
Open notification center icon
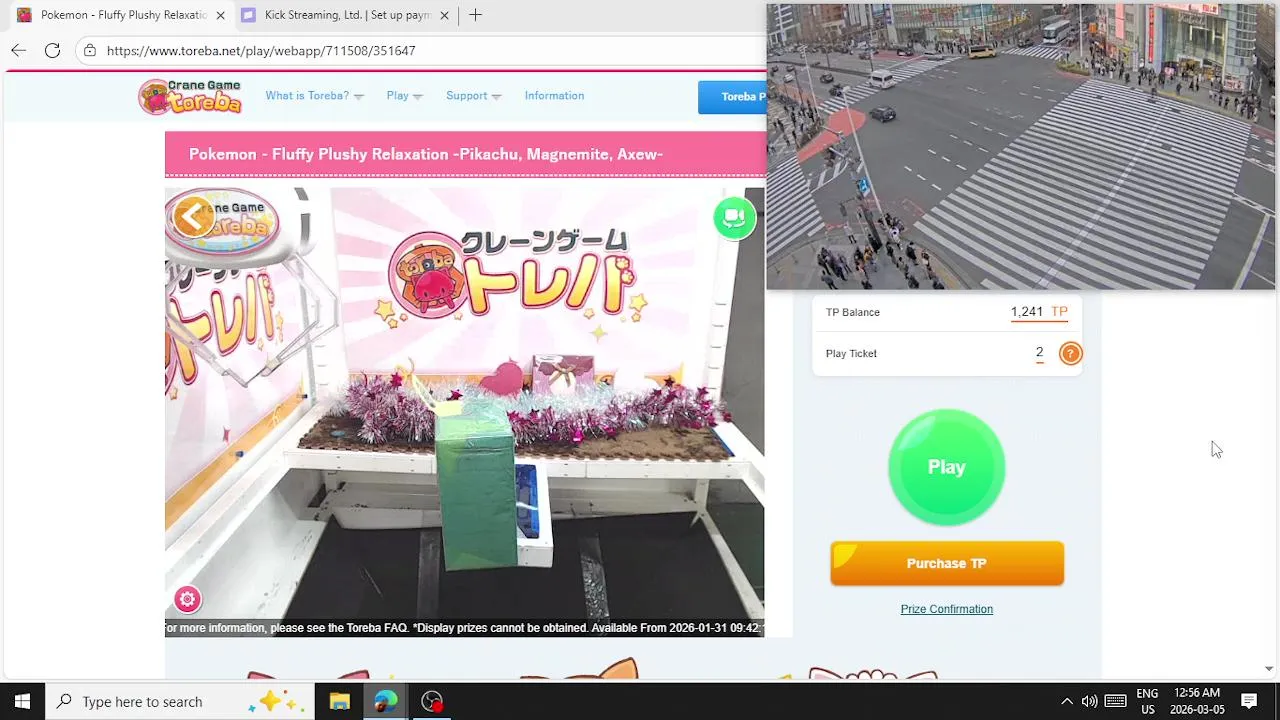pyautogui.click(x=1249, y=701)
